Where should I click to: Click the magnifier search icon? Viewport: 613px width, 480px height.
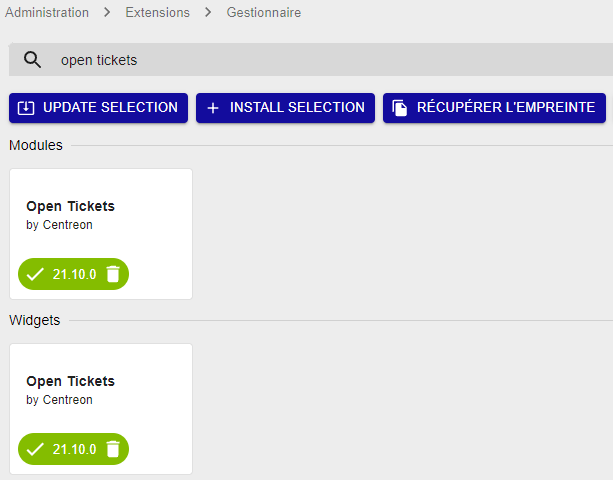pos(33,60)
